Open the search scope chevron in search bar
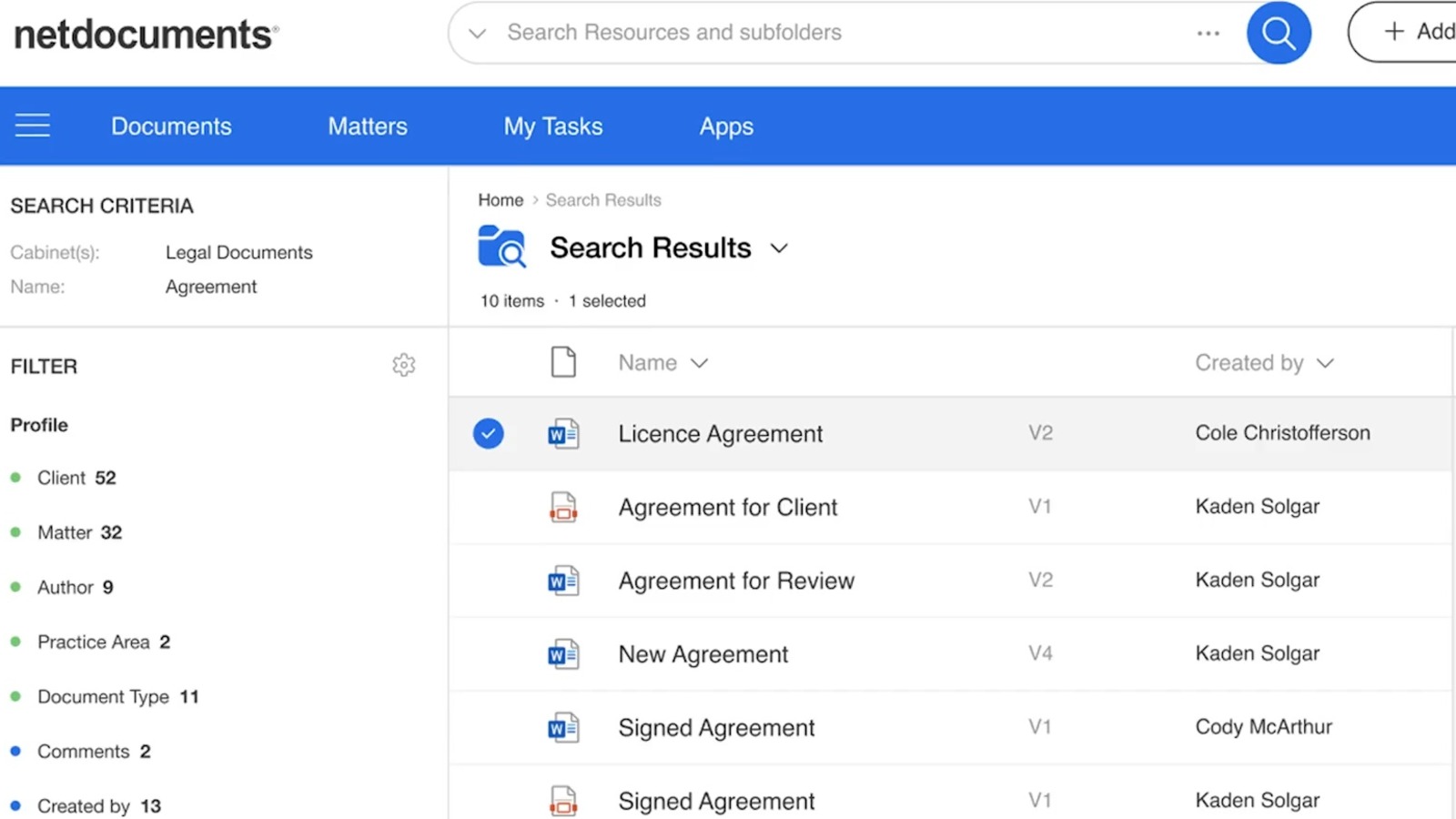The image size is (1456, 819). [x=476, y=33]
